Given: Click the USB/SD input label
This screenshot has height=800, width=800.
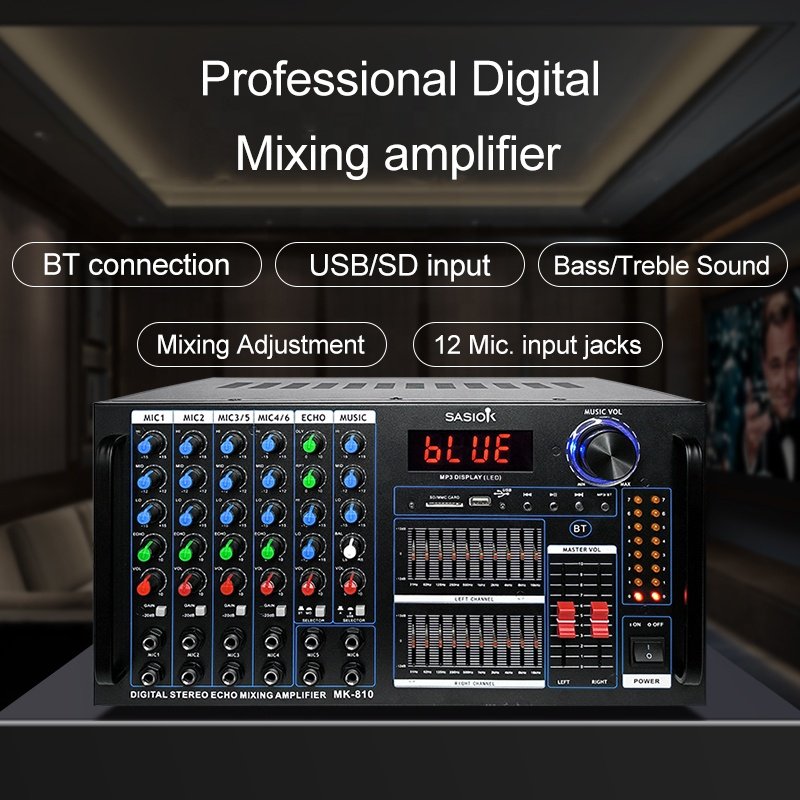Looking at the screenshot, I should (x=399, y=265).
